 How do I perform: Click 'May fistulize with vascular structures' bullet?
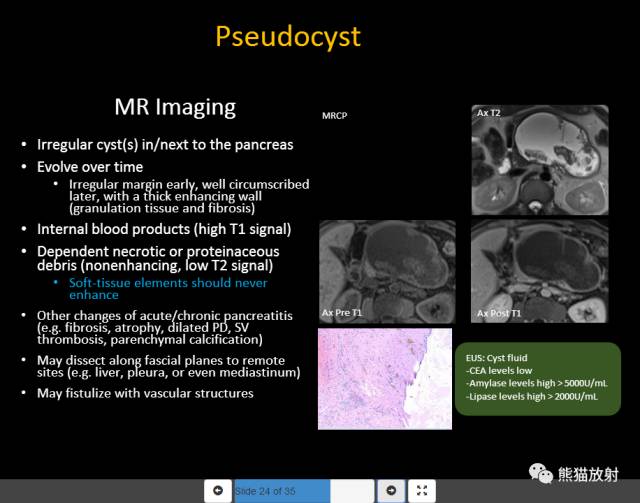pos(145,393)
